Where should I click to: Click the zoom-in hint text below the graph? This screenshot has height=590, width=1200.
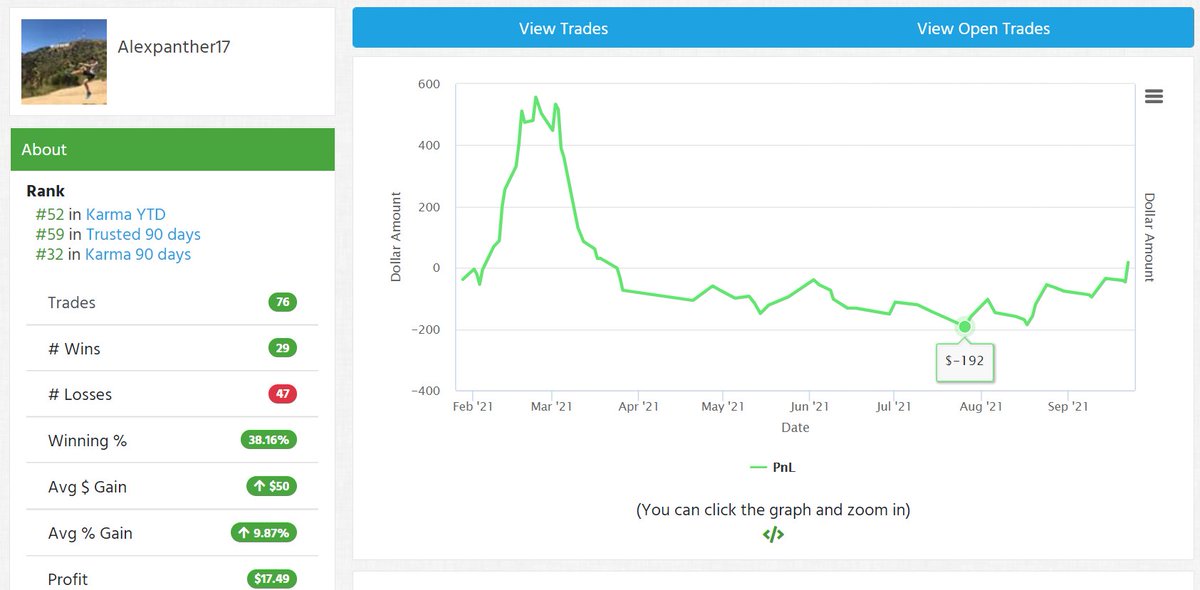coord(773,509)
